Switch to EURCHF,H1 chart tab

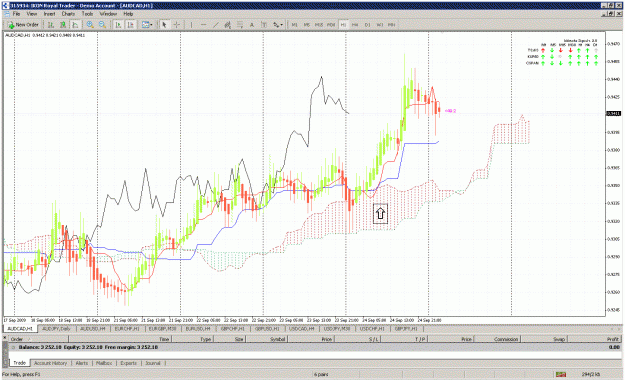127,329
